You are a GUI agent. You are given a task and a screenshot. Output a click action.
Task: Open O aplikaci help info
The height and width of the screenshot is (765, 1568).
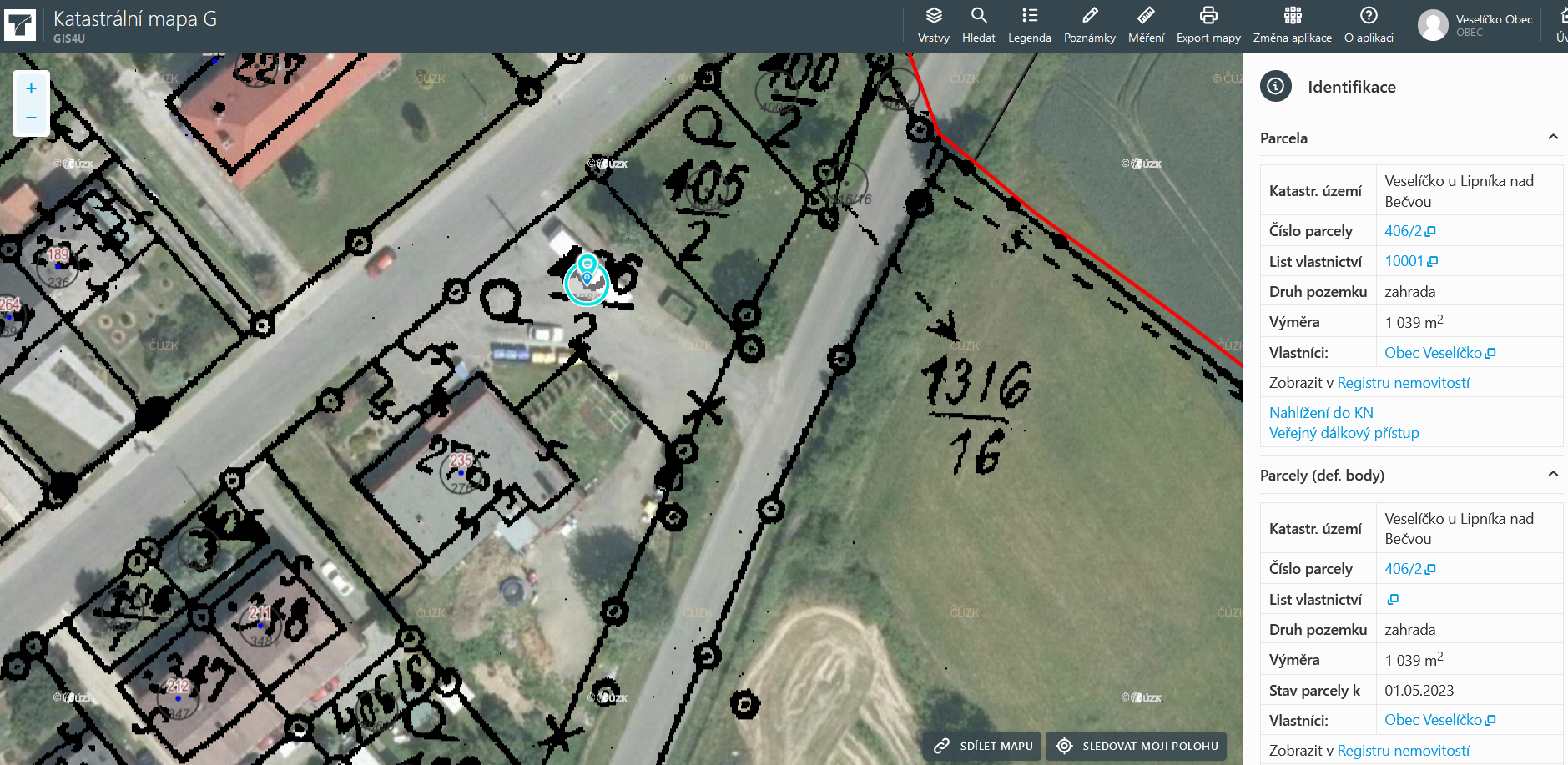click(1369, 25)
